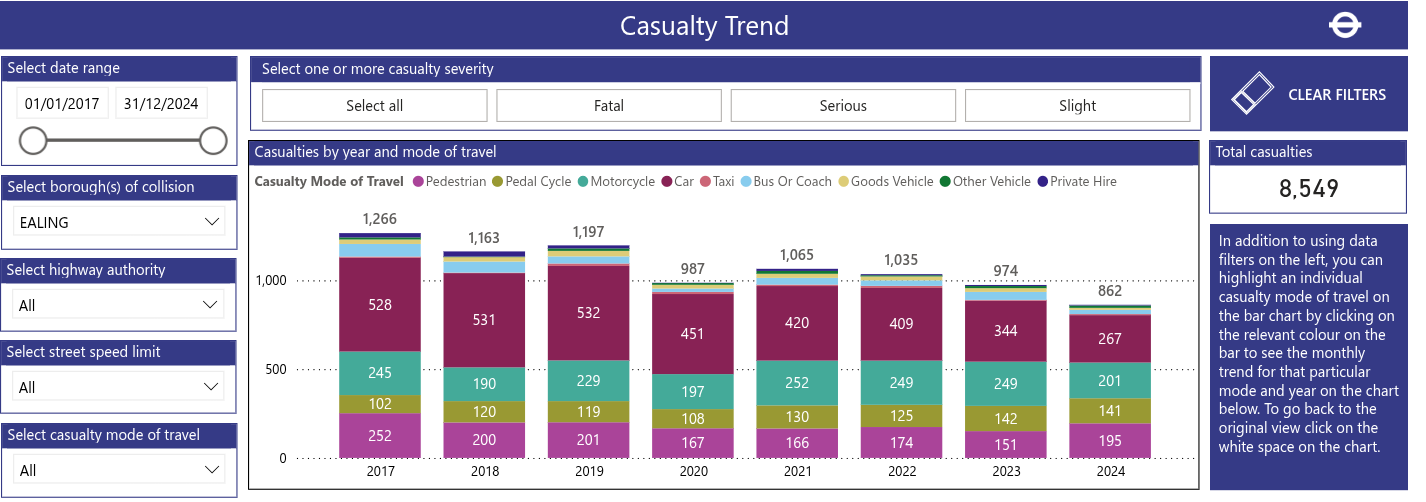Toggle the Fatal severity filter
Viewport: 1426px width, 502px height.
(608, 106)
